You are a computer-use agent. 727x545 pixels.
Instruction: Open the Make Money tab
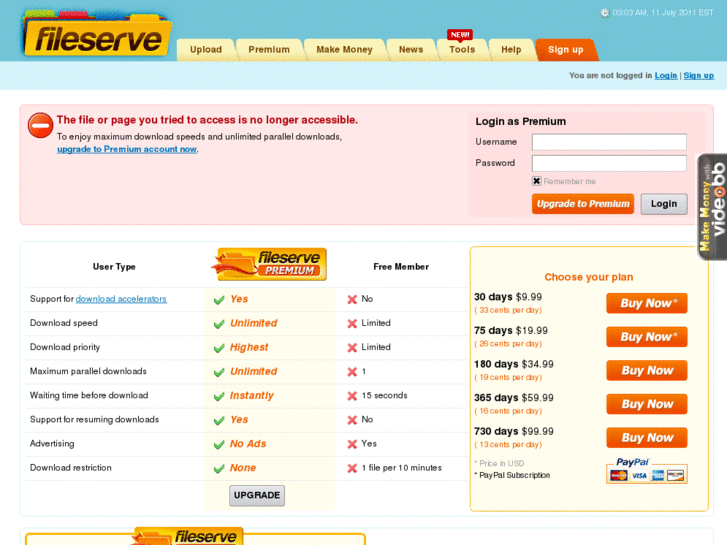[x=344, y=50]
